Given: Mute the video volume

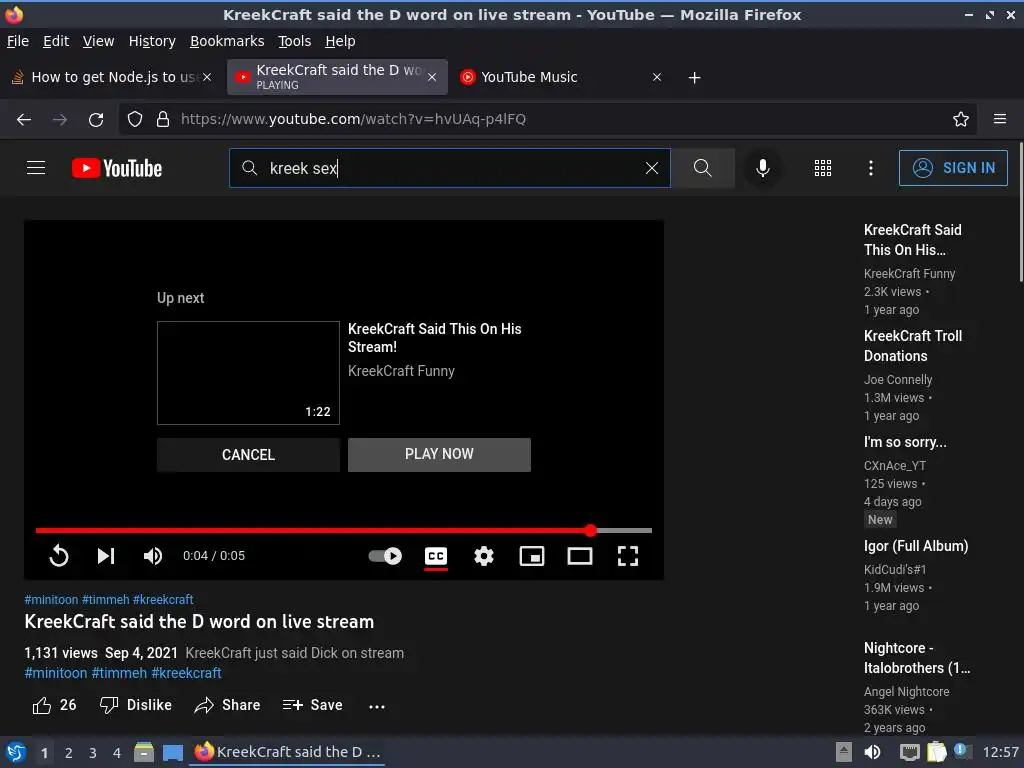Looking at the screenshot, I should tap(153, 556).
